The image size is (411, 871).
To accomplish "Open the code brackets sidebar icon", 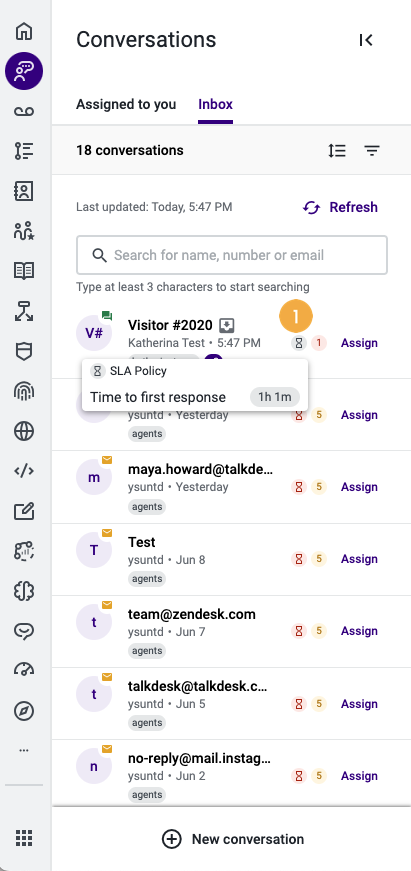I will (x=24, y=471).
